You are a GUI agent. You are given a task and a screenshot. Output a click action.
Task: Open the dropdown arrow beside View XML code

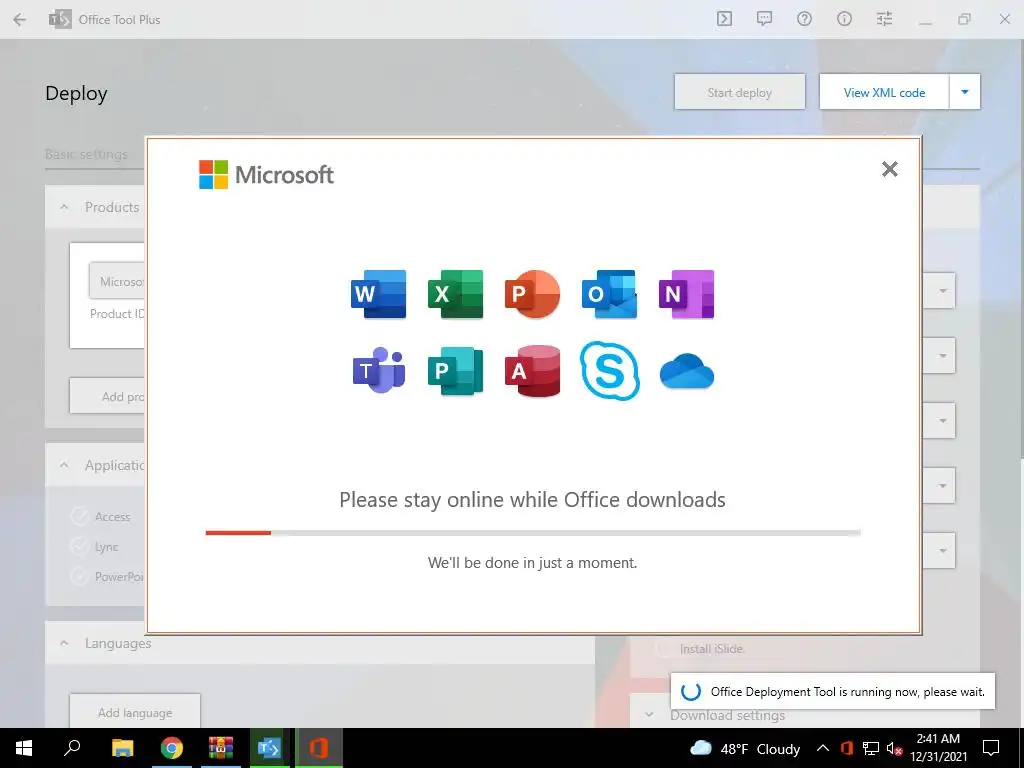coord(965,92)
